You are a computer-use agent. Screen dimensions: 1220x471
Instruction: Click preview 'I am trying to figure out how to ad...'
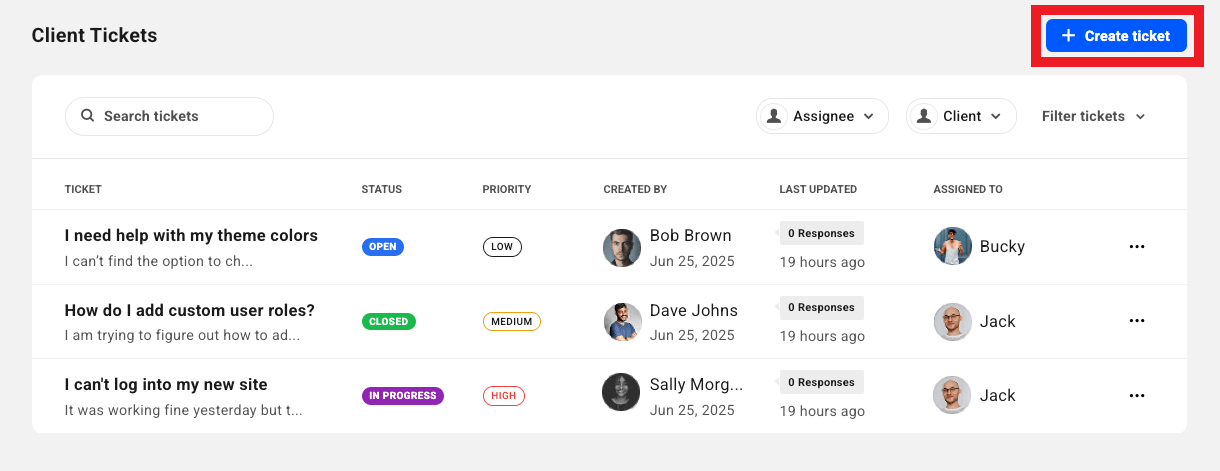(x=182, y=336)
